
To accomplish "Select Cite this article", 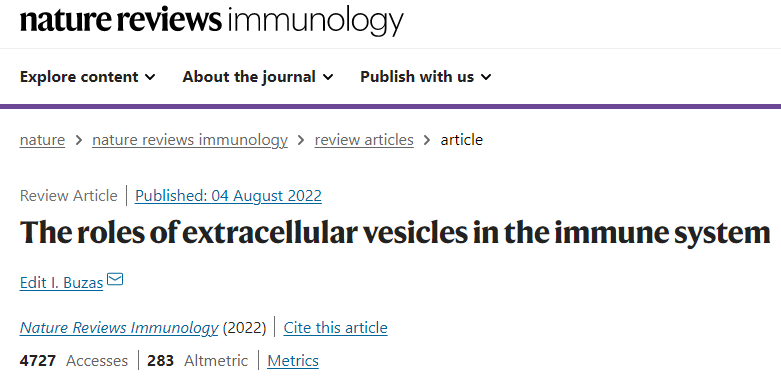I will (x=336, y=328).
